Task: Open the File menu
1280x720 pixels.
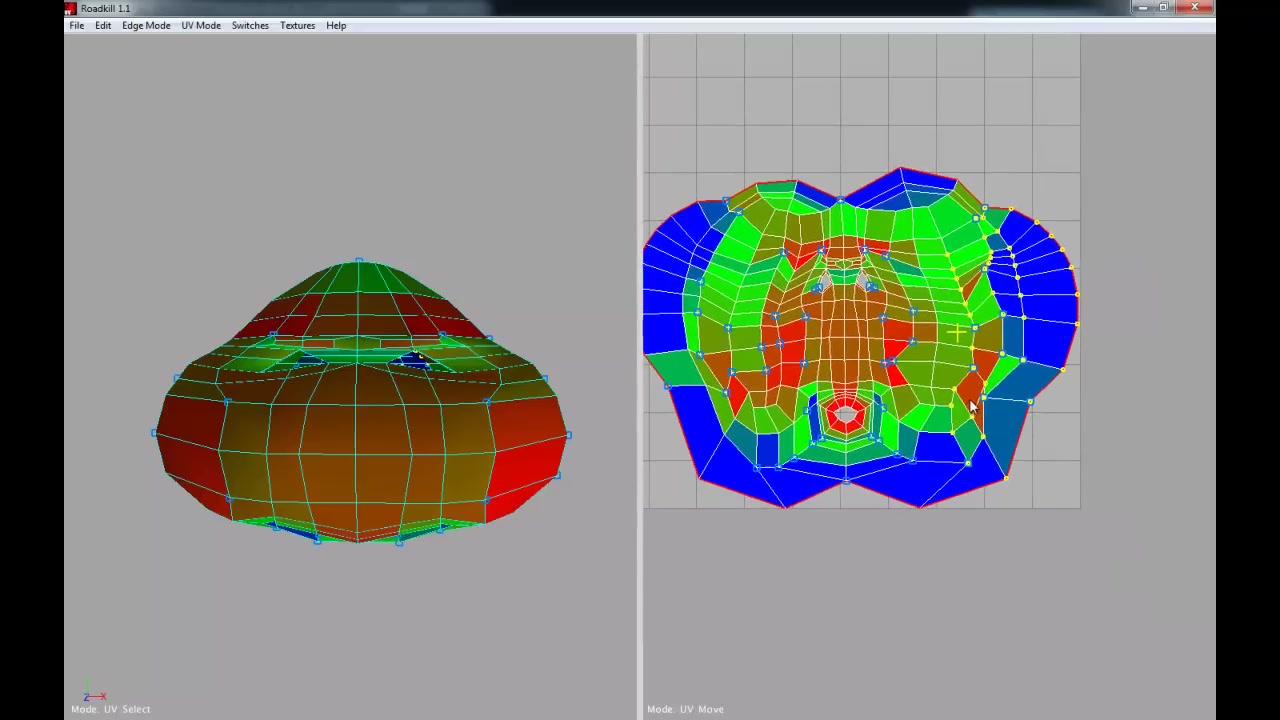Action: coord(77,25)
